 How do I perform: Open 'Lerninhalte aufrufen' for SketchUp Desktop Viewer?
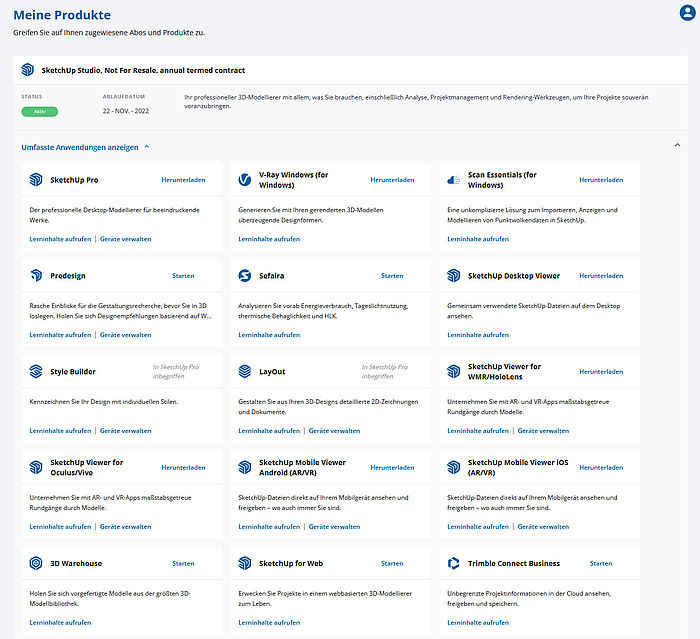(478, 334)
